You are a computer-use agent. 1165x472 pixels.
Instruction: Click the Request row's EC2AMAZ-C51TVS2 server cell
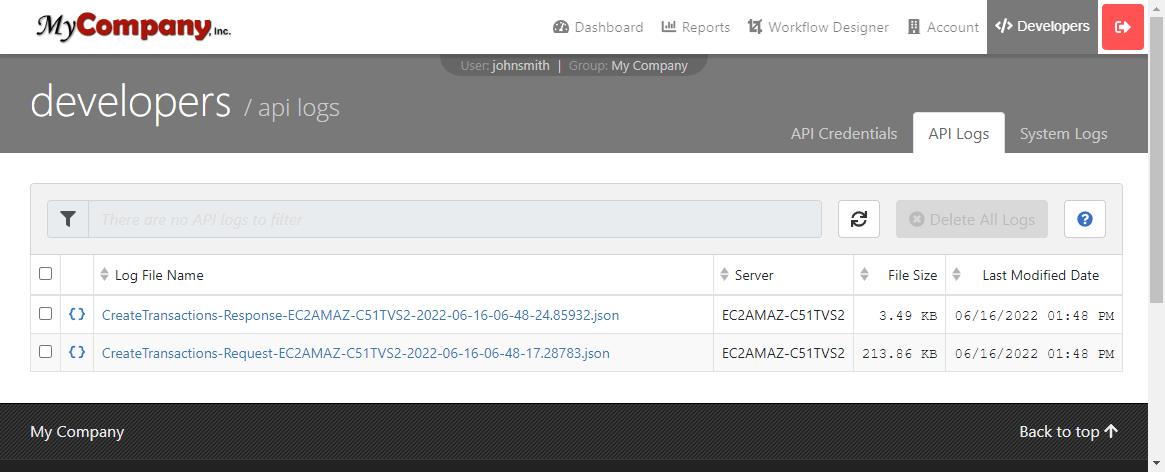tap(783, 353)
